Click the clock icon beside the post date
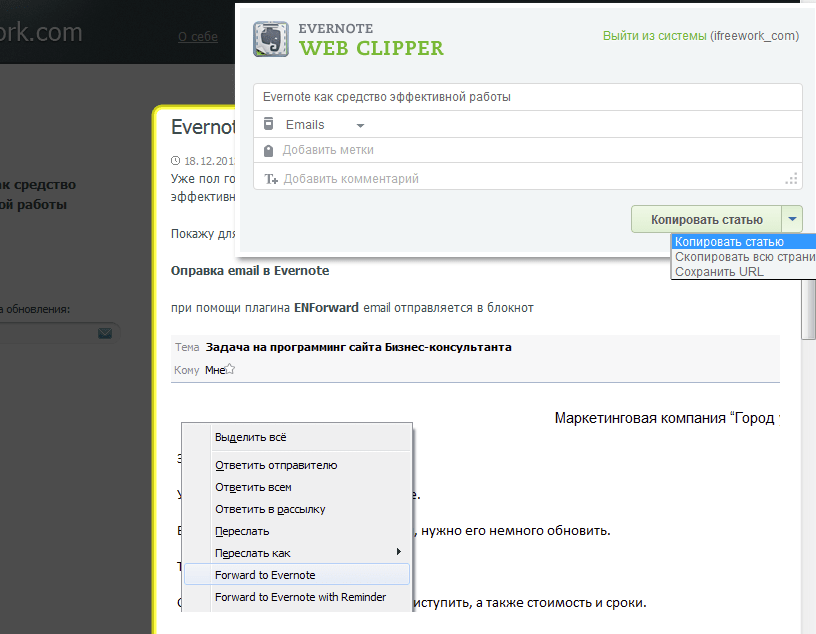 click(176, 161)
